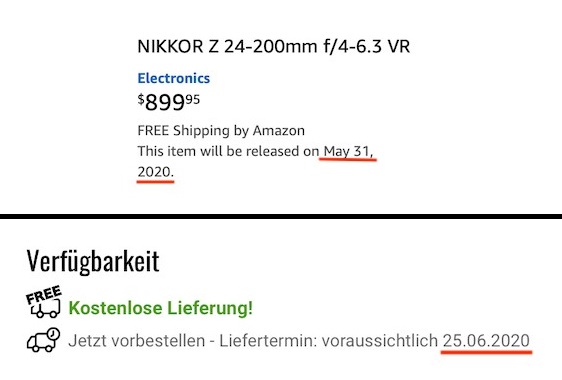Click Jetzt vorbestellen preorder text
Viewport: 562px width, 380px height.
(x=137, y=341)
